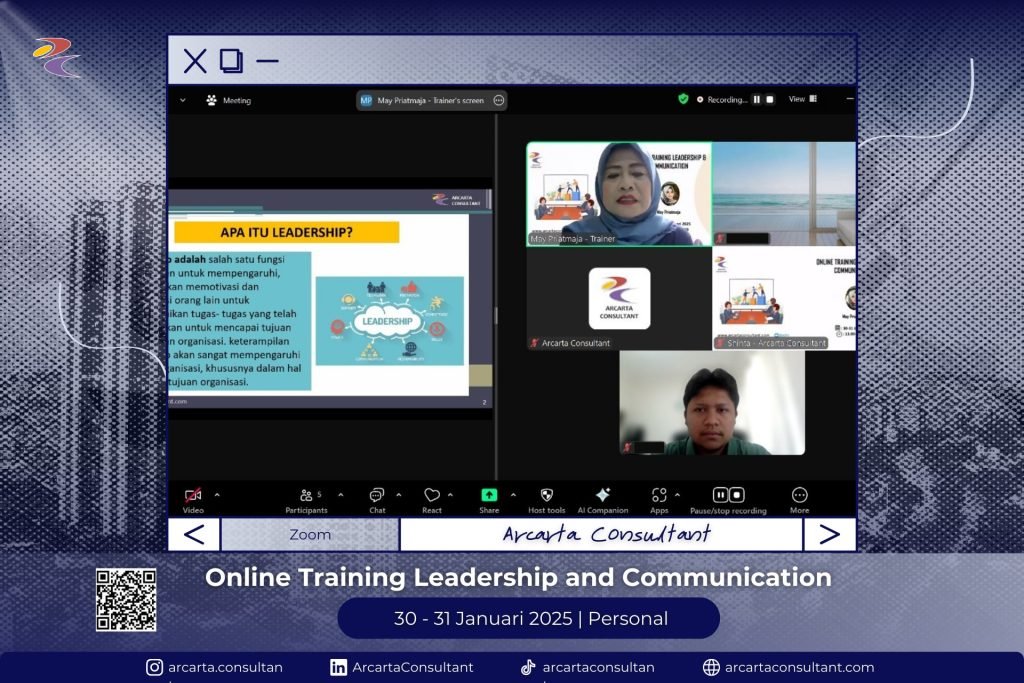Expand the Participants options arrow
The width and height of the screenshot is (1024, 683).
click(x=340, y=494)
